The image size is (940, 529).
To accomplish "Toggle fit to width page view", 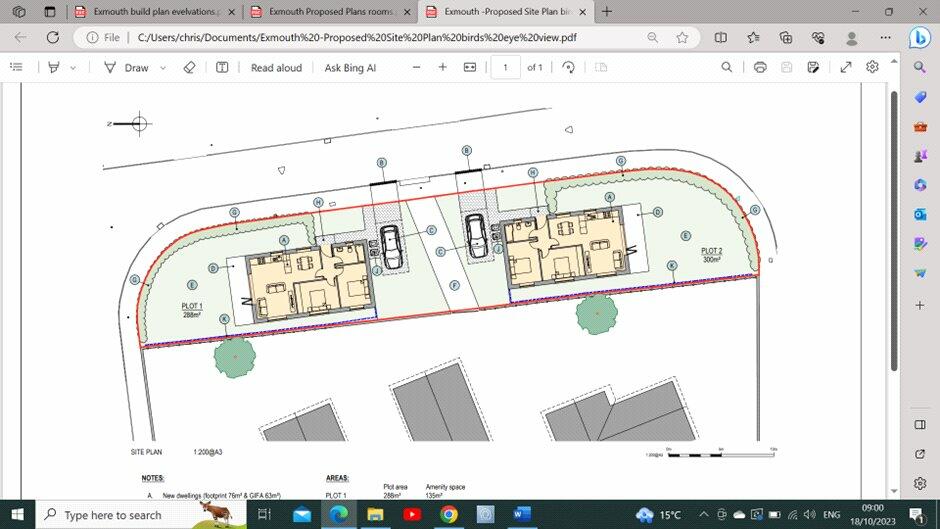I will [x=470, y=67].
